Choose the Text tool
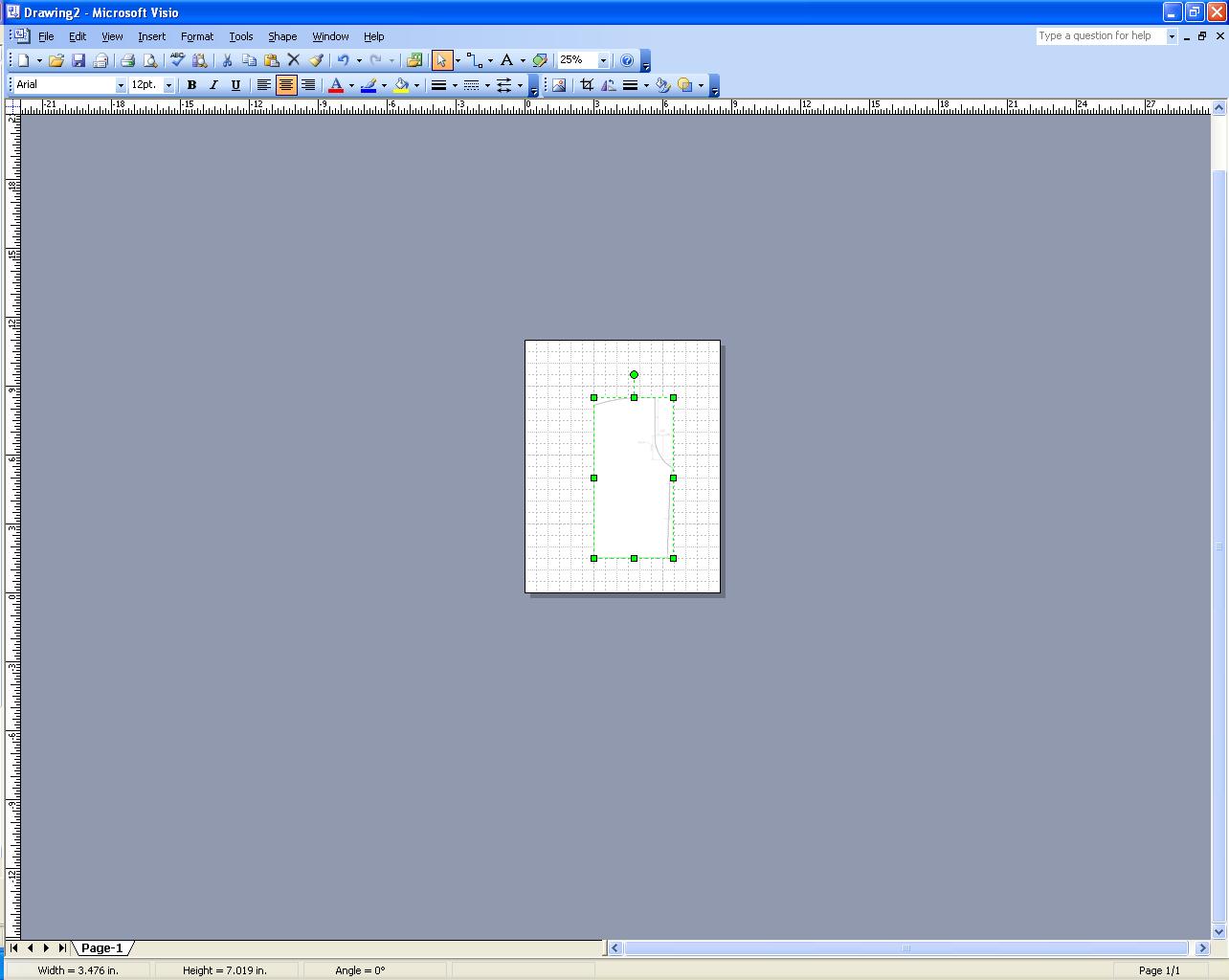1229x980 pixels. [507, 60]
